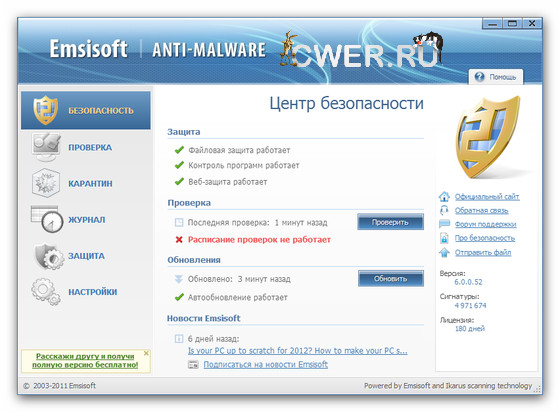Open the 'Is your PC up to scratch' news link
The image size is (560, 412).
[x=298, y=351]
